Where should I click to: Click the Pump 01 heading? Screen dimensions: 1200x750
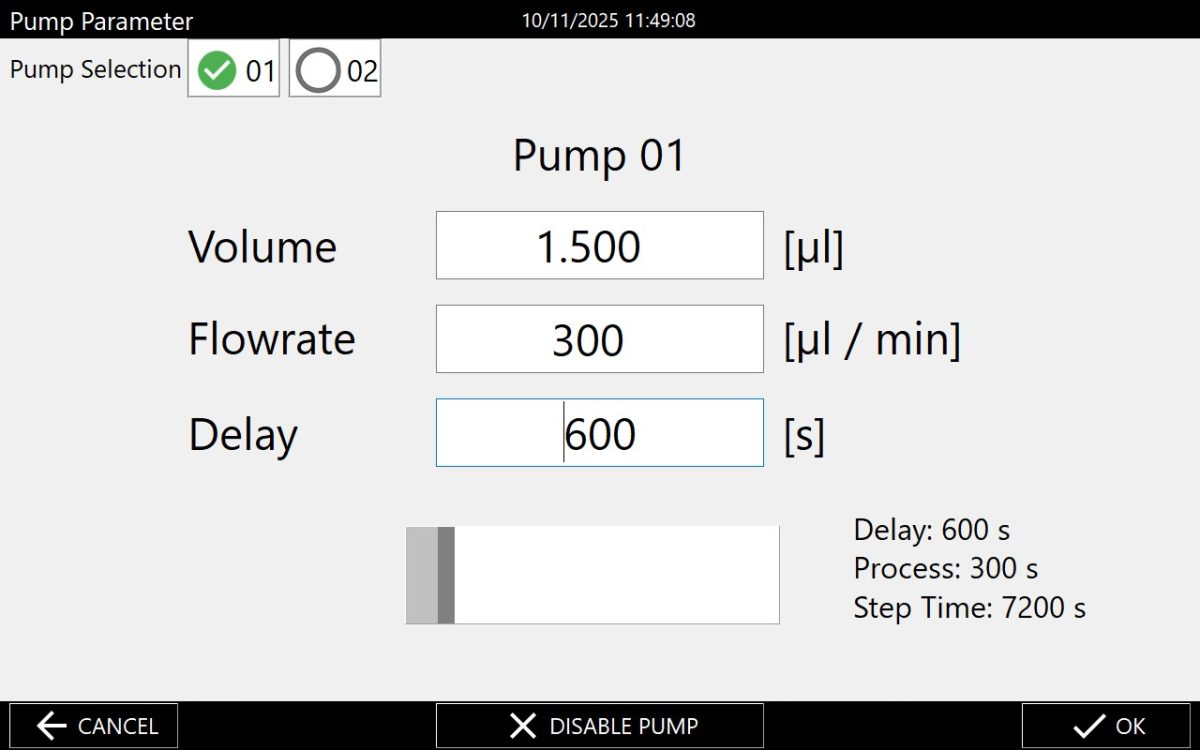click(x=599, y=156)
